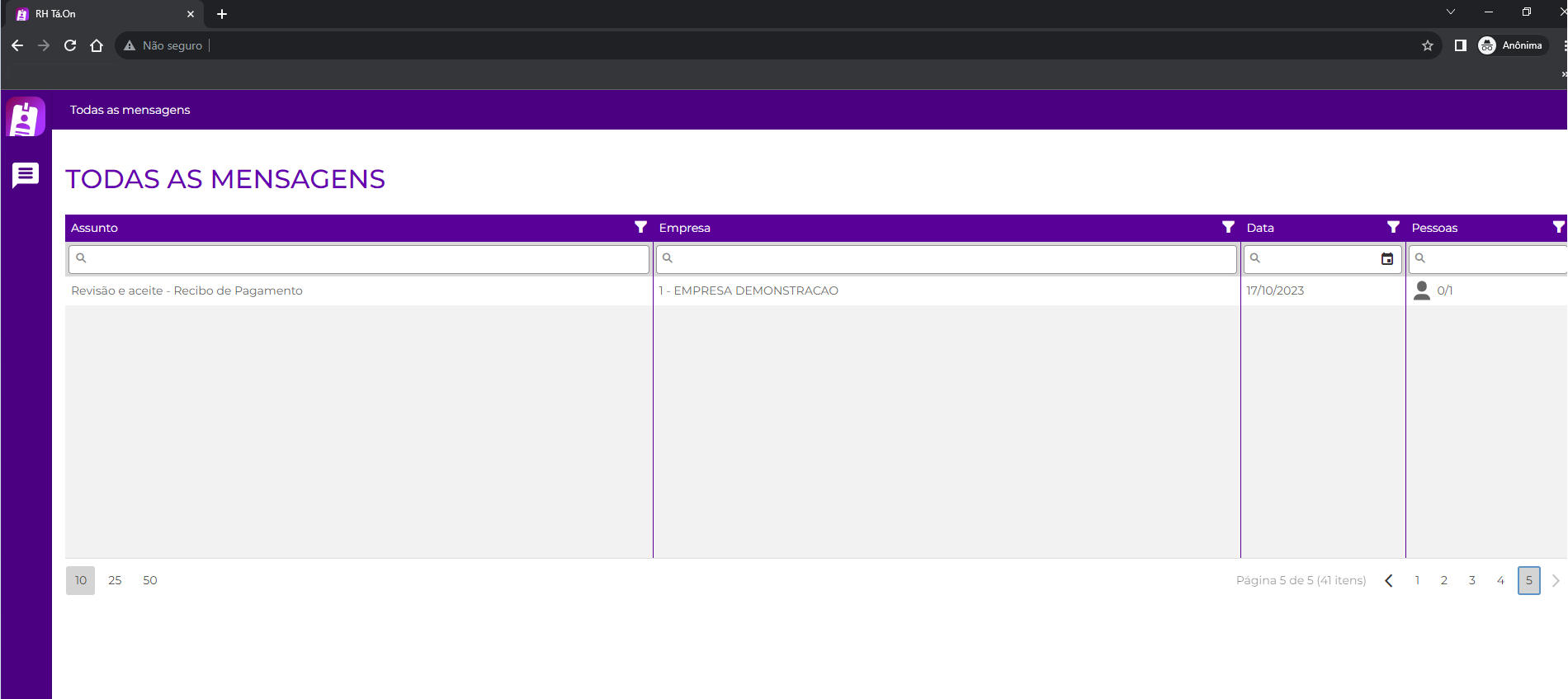Click the 'Página 5 de 5 (41 itens)' text

[x=1301, y=581]
